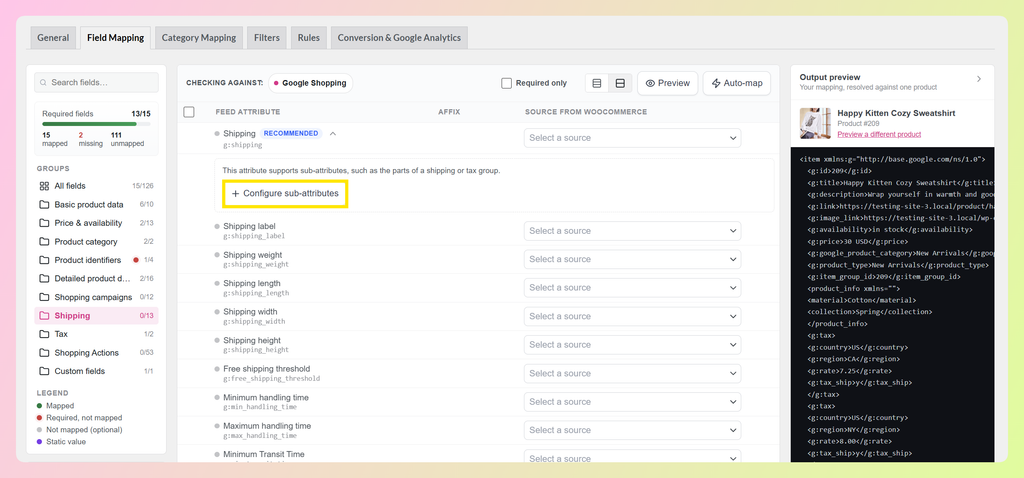Click the green Mapped legend dot

[40, 406]
